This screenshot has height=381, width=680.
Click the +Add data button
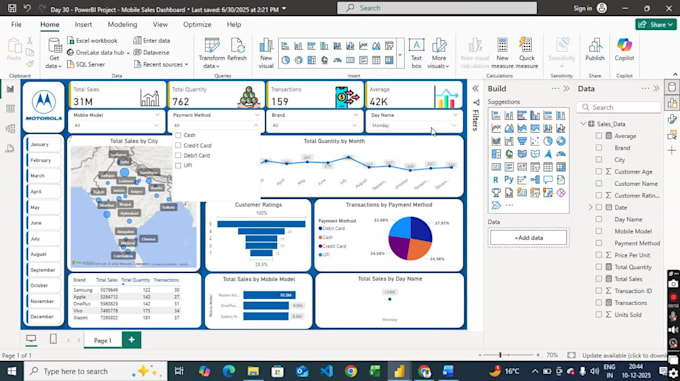click(528, 238)
